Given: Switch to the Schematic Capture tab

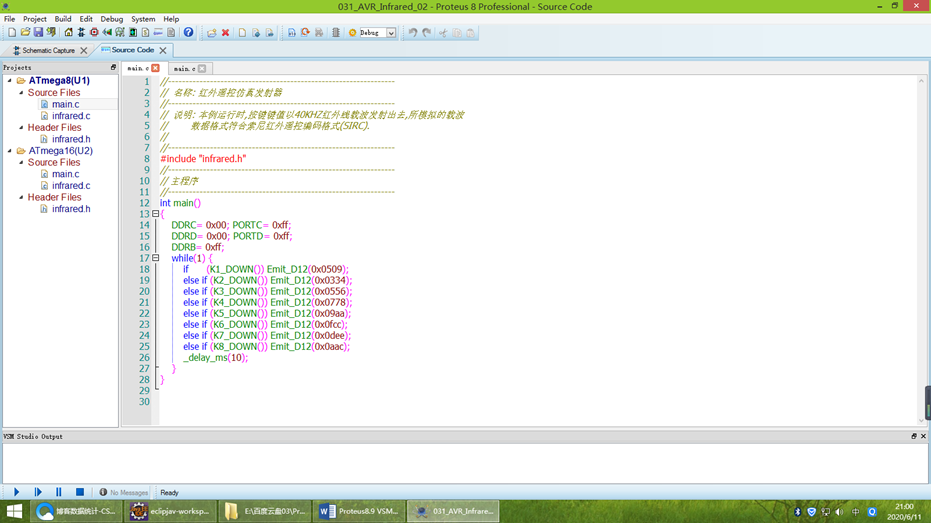Looking at the screenshot, I should [48, 50].
